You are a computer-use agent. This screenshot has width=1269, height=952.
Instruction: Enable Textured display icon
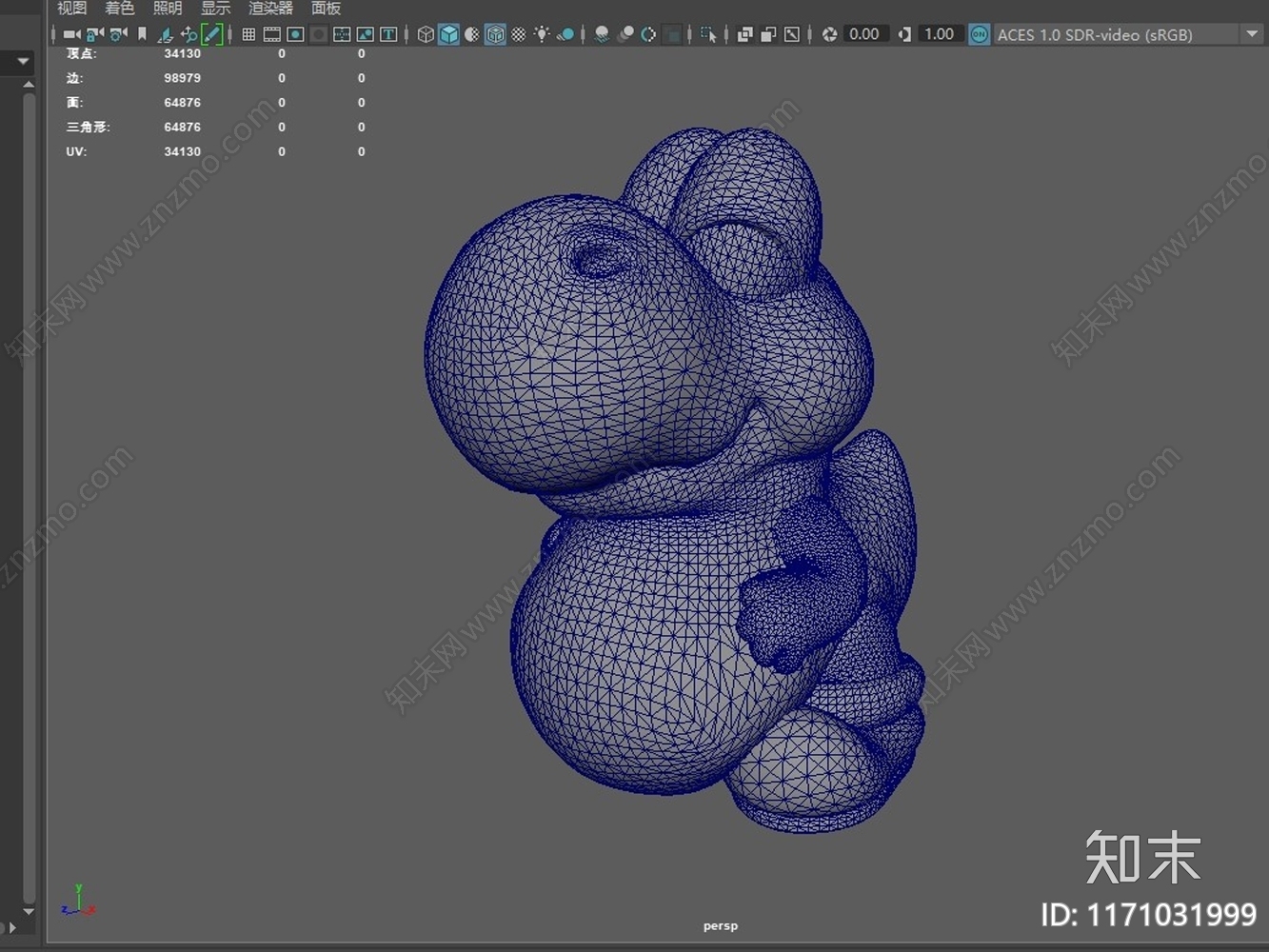pos(519,34)
